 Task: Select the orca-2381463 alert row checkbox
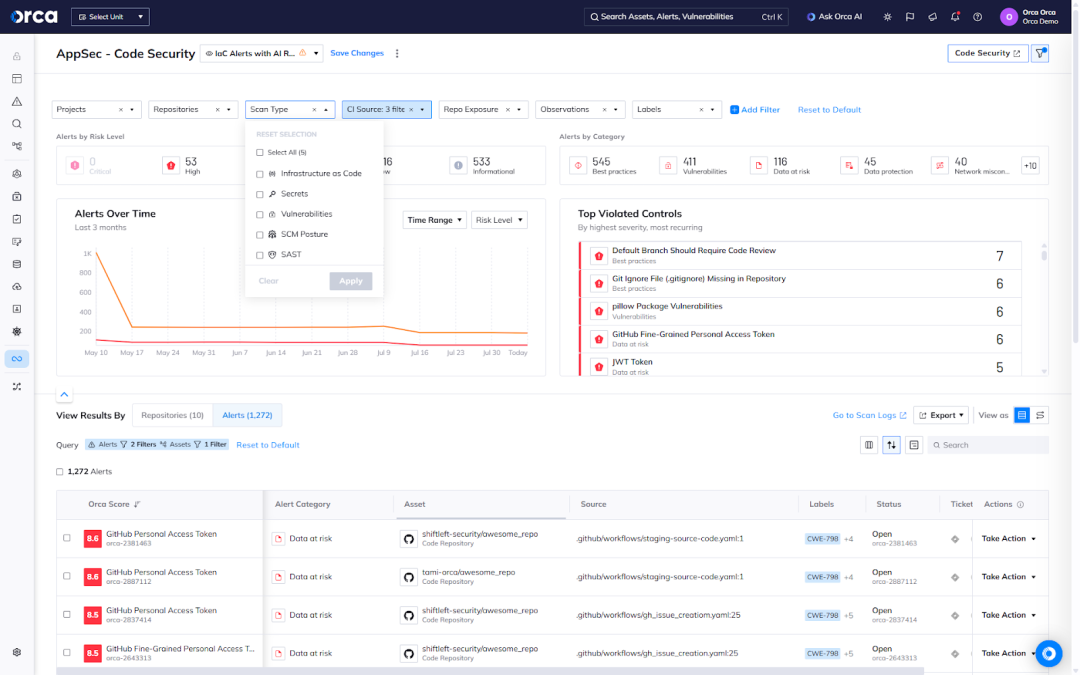pyautogui.click(x=67, y=538)
